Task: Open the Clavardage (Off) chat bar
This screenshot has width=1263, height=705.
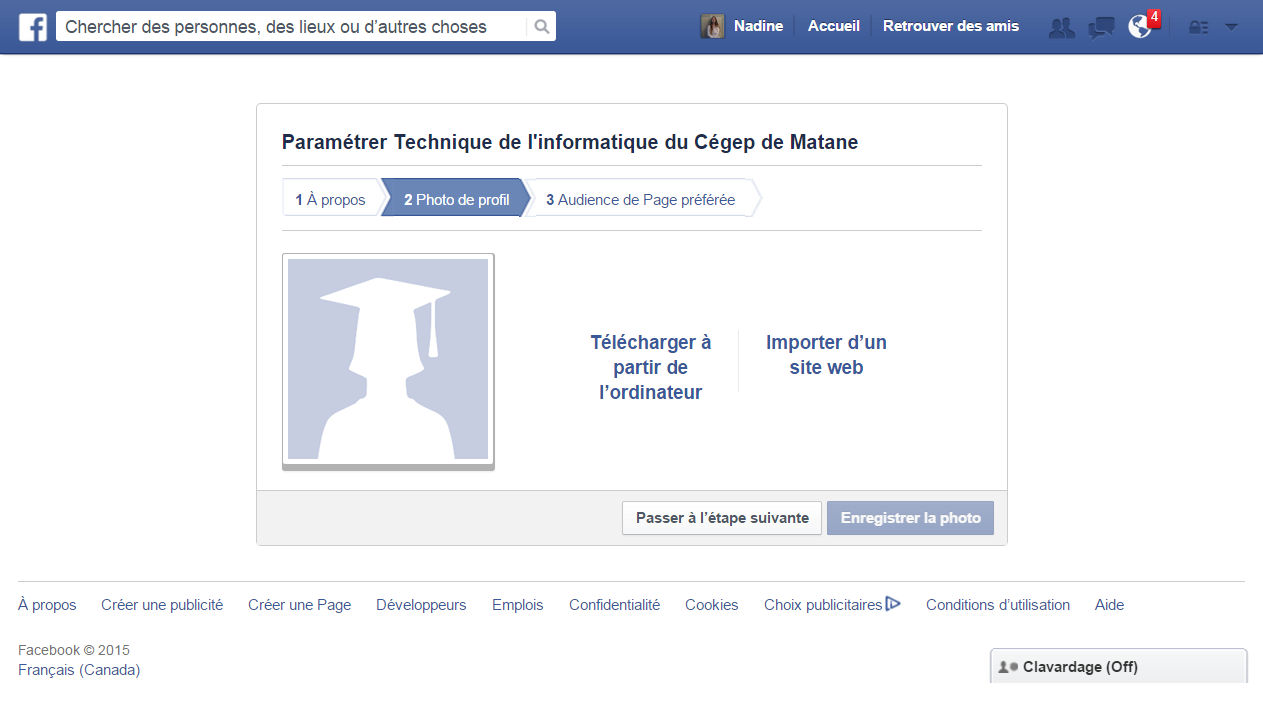Action: (x=1119, y=667)
